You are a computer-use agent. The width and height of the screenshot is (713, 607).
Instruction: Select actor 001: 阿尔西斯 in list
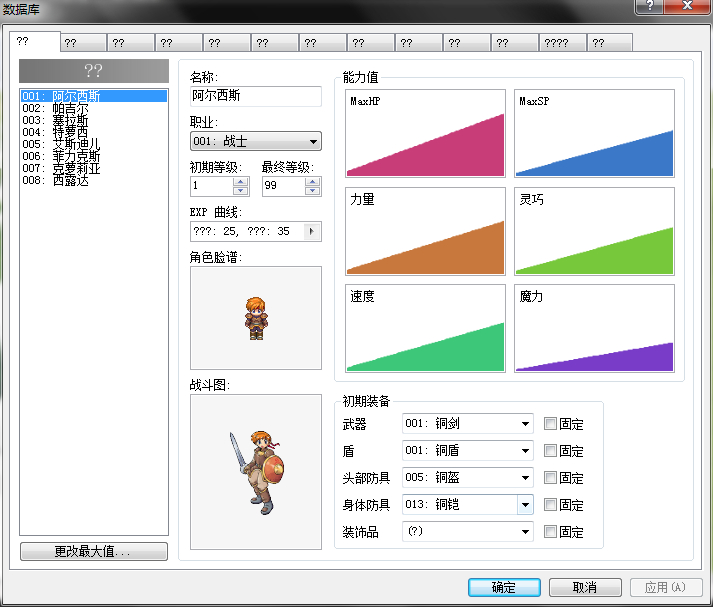[x=94, y=96]
